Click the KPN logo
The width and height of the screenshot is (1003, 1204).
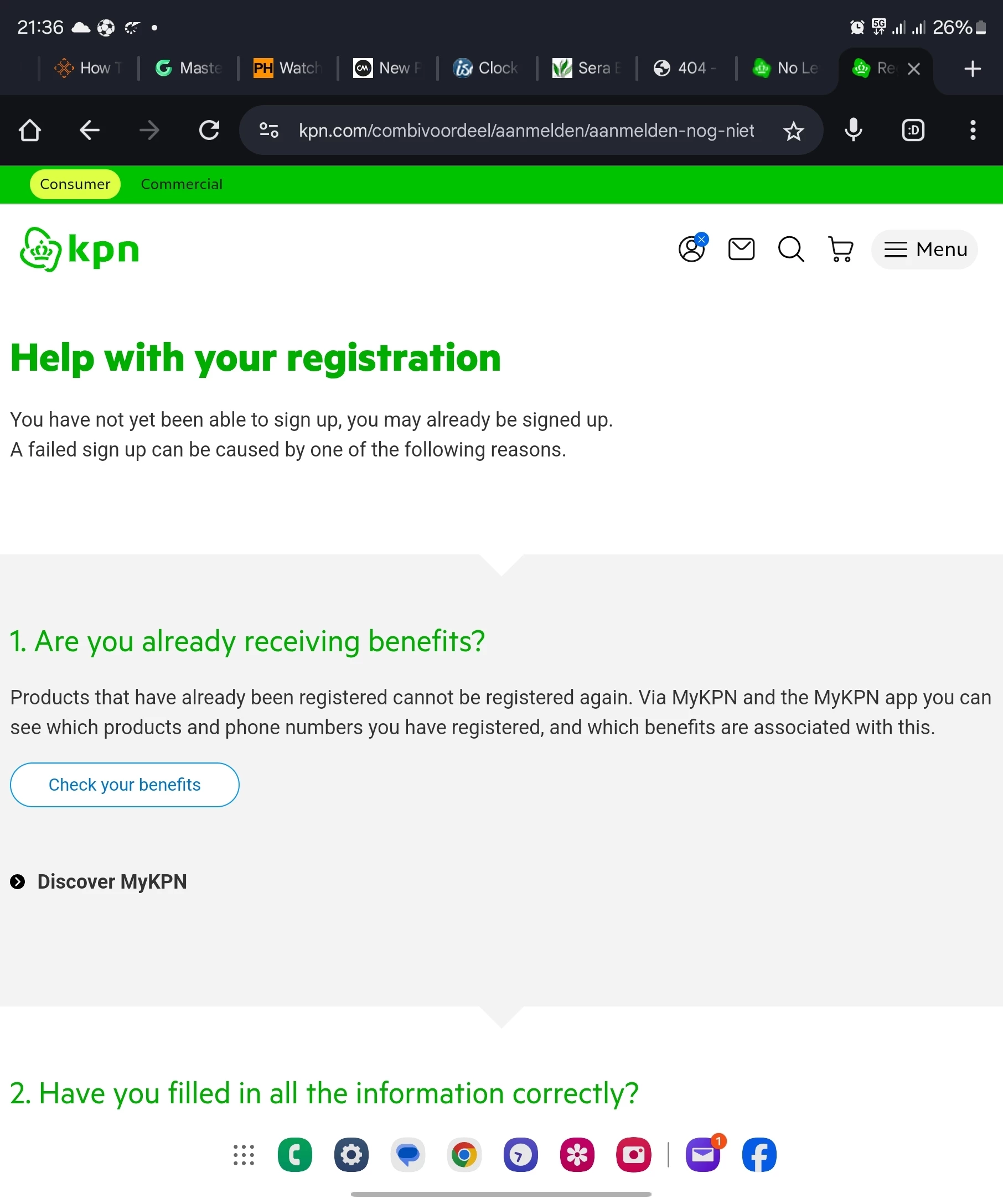coord(79,250)
